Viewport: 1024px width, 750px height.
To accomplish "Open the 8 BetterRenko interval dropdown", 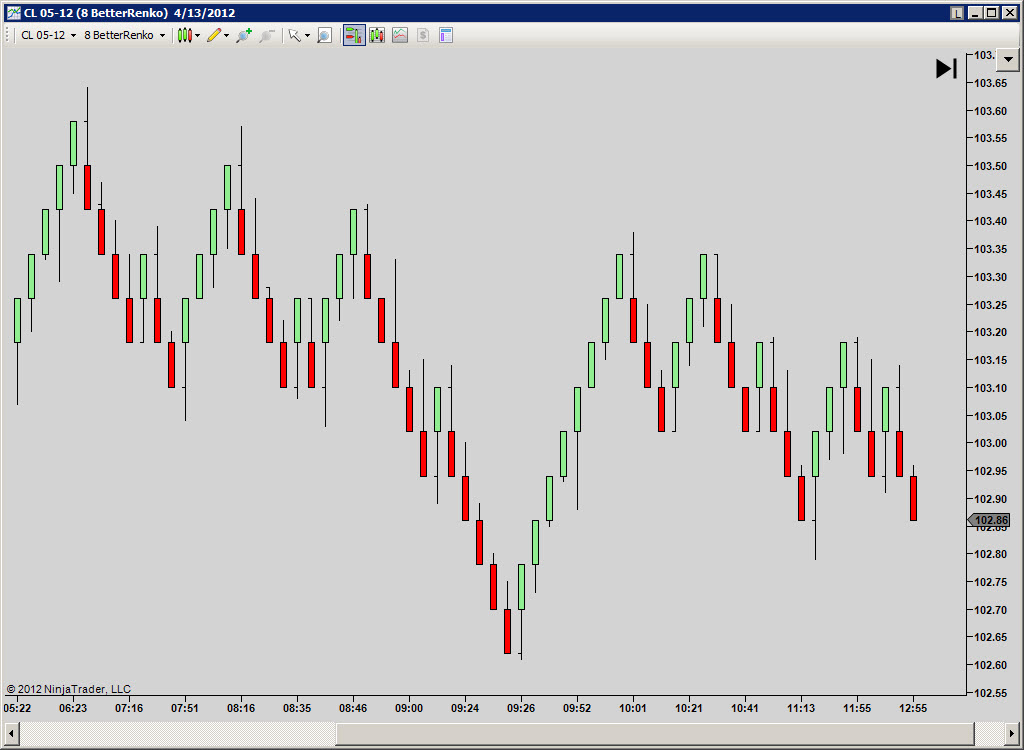I will [124, 35].
